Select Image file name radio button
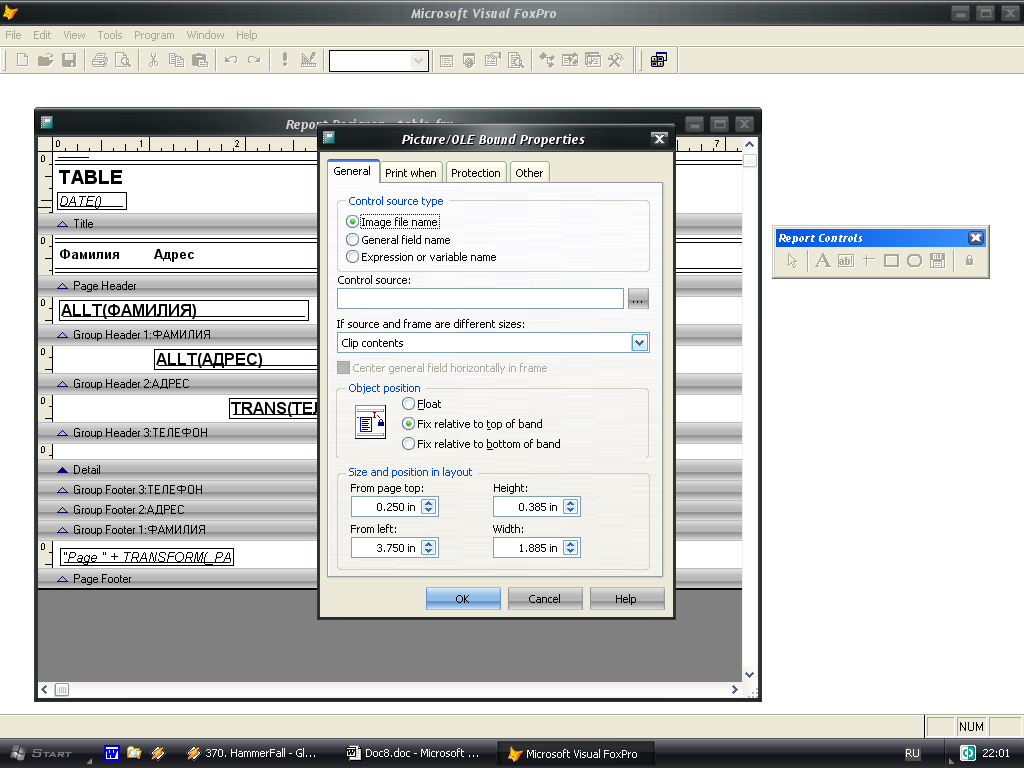Viewport: 1024px width, 768px height. (x=353, y=222)
